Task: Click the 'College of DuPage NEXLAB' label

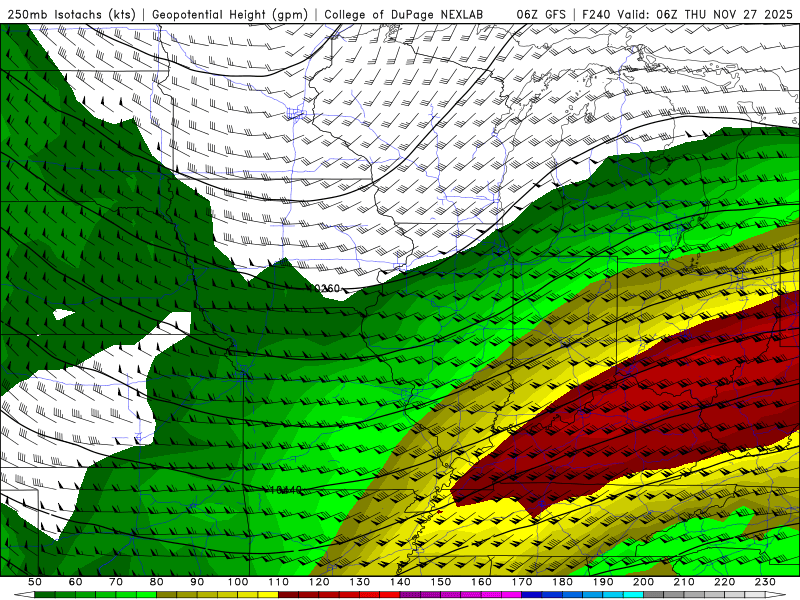Action: coord(404,15)
